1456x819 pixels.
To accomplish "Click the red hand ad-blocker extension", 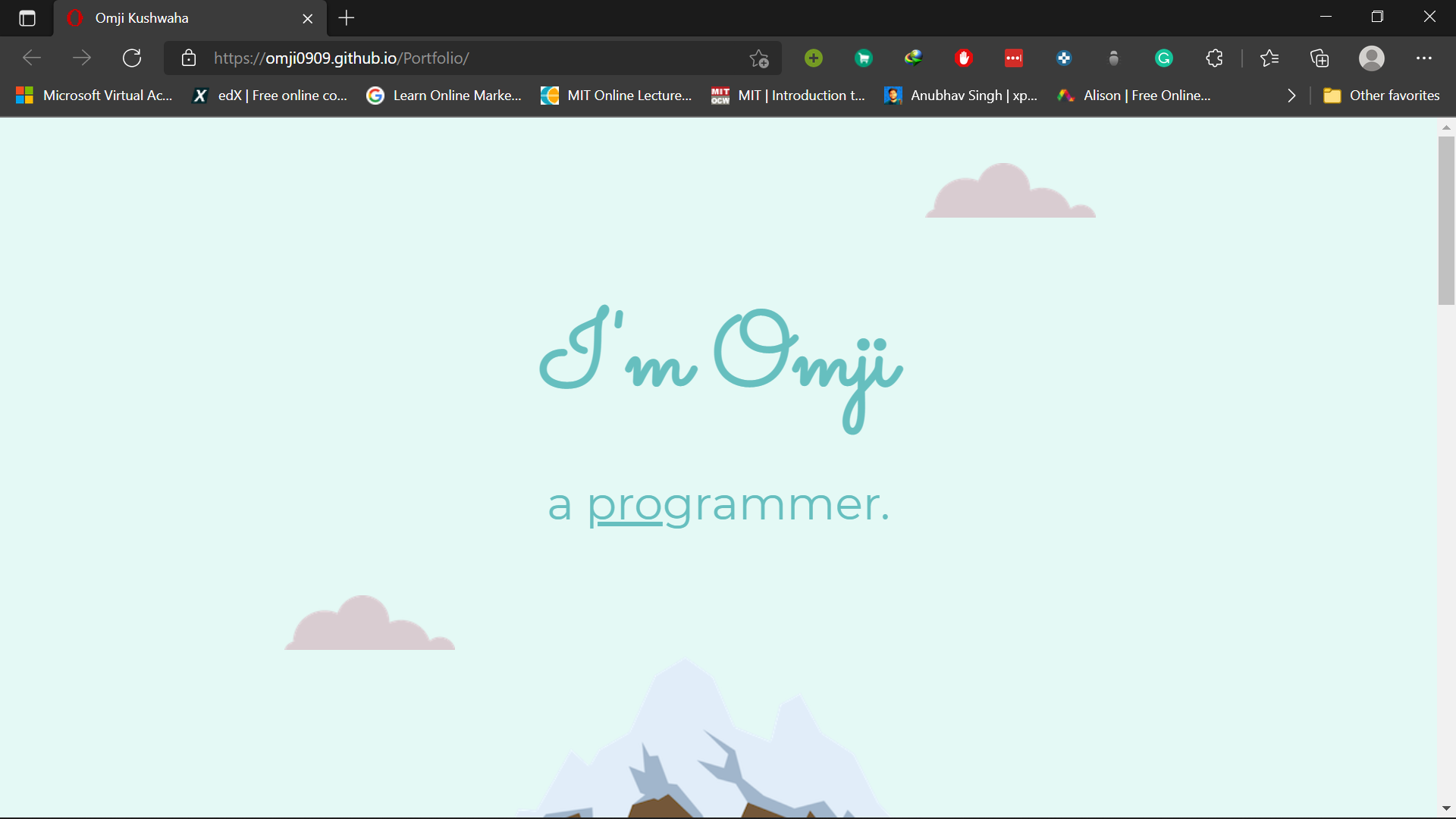I will pyautogui.click(x=964, y=58).
